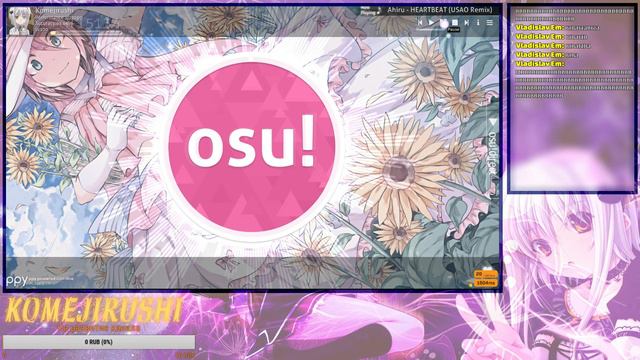Select the first Vladislav Em chat message
The width and height of the screenshot is (640, 360).
coord(558,27)
